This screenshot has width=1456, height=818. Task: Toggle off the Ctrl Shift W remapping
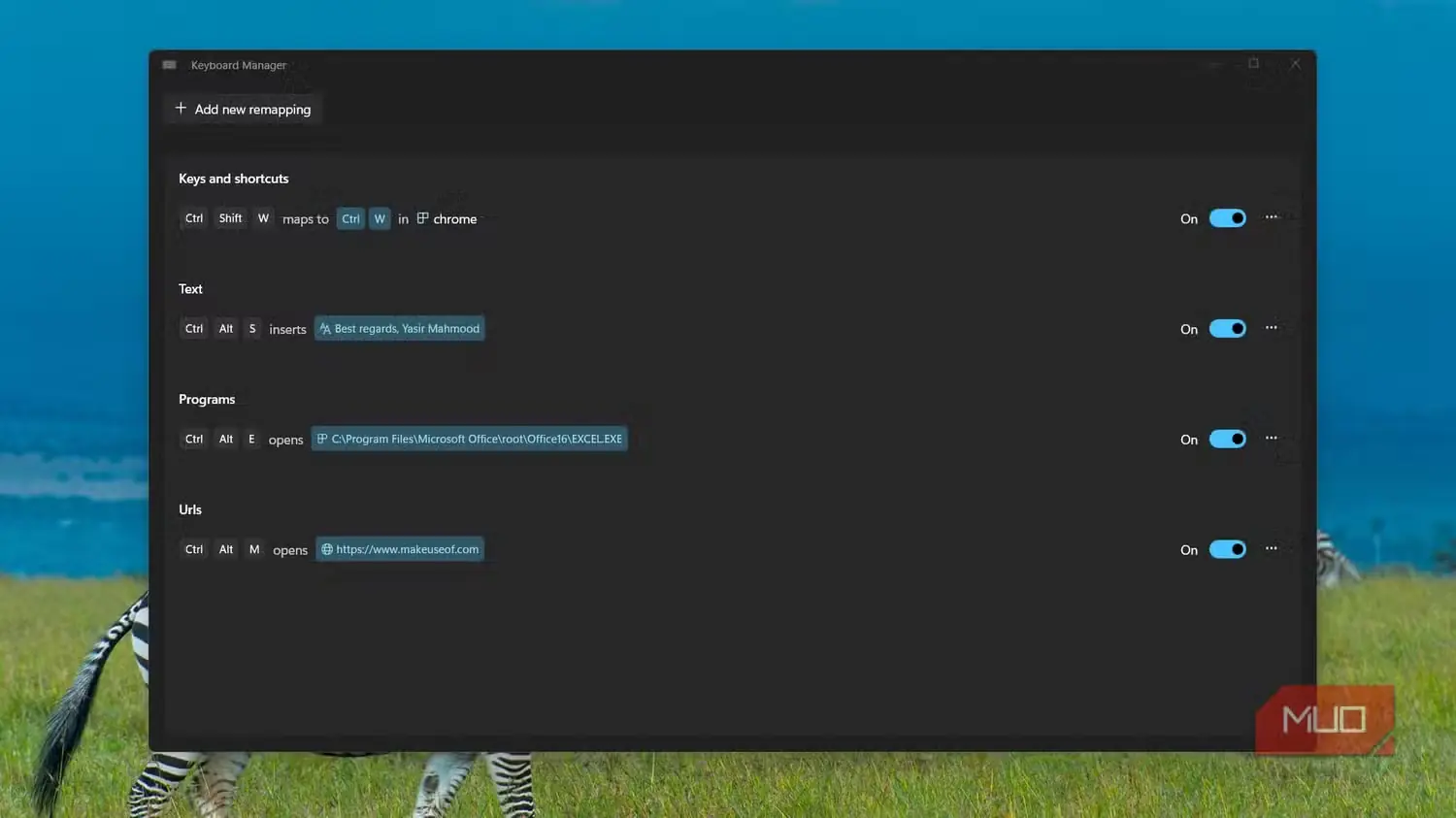[1227, 218]
